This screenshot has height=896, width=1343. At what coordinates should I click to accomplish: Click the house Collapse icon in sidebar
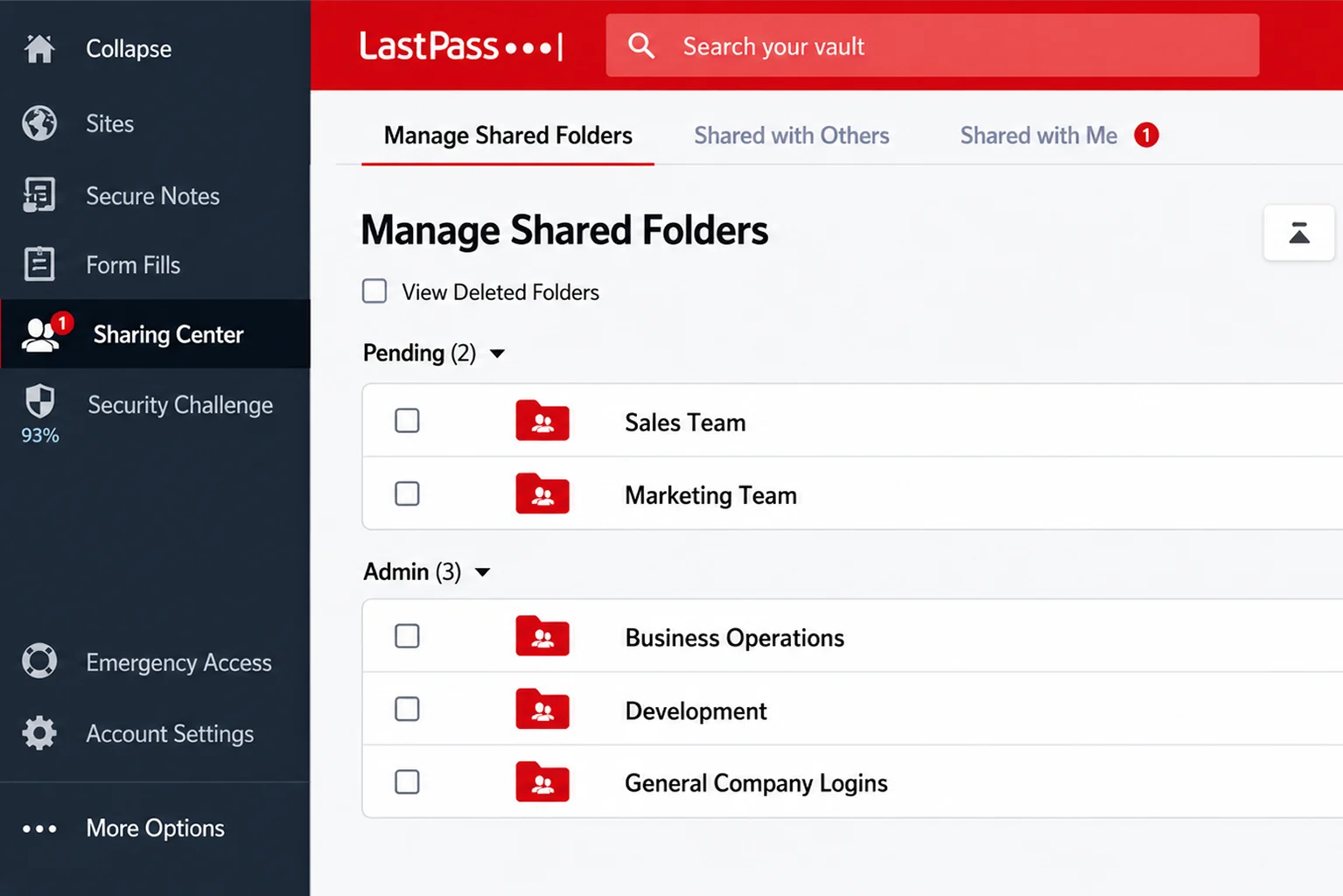(x=39, y=48)
